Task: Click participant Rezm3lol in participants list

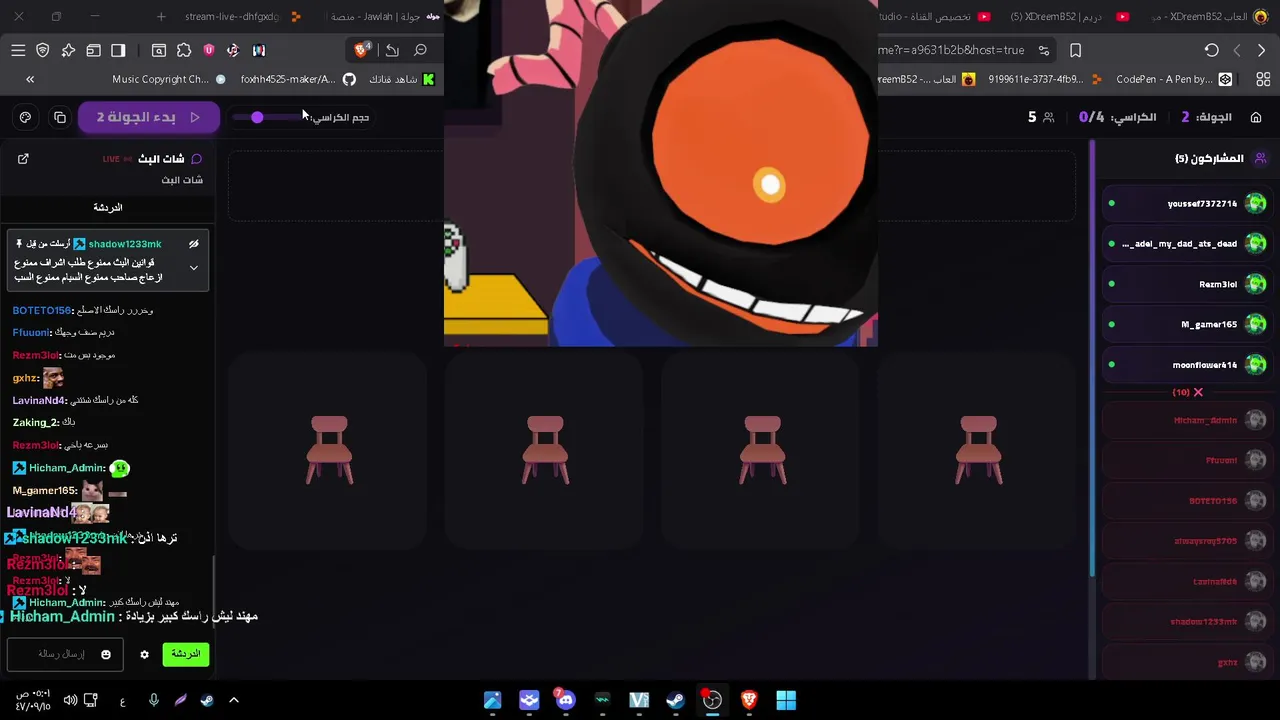Action: (1186, 284)
